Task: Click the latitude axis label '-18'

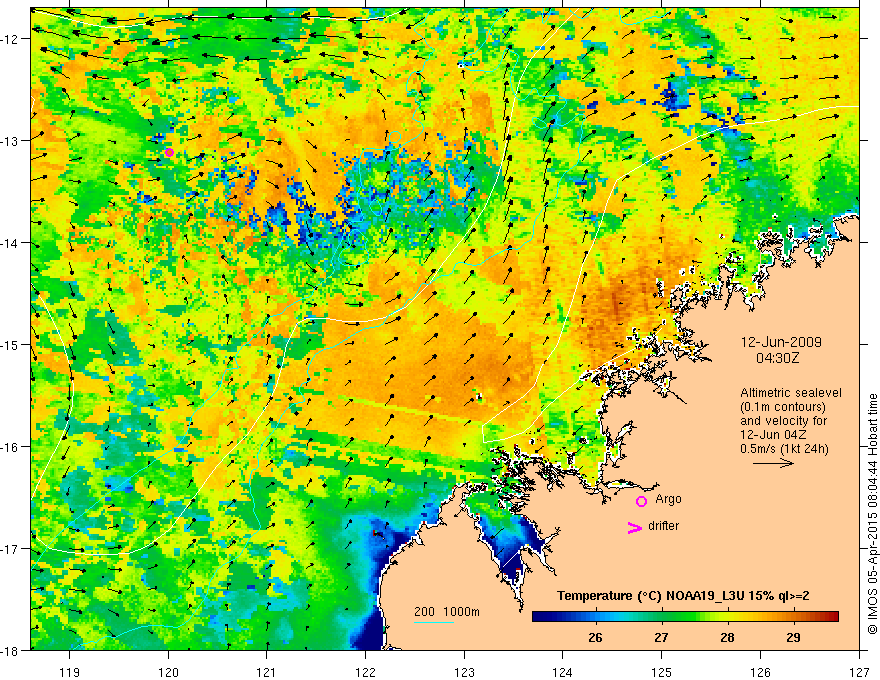Action: point(11,650)
